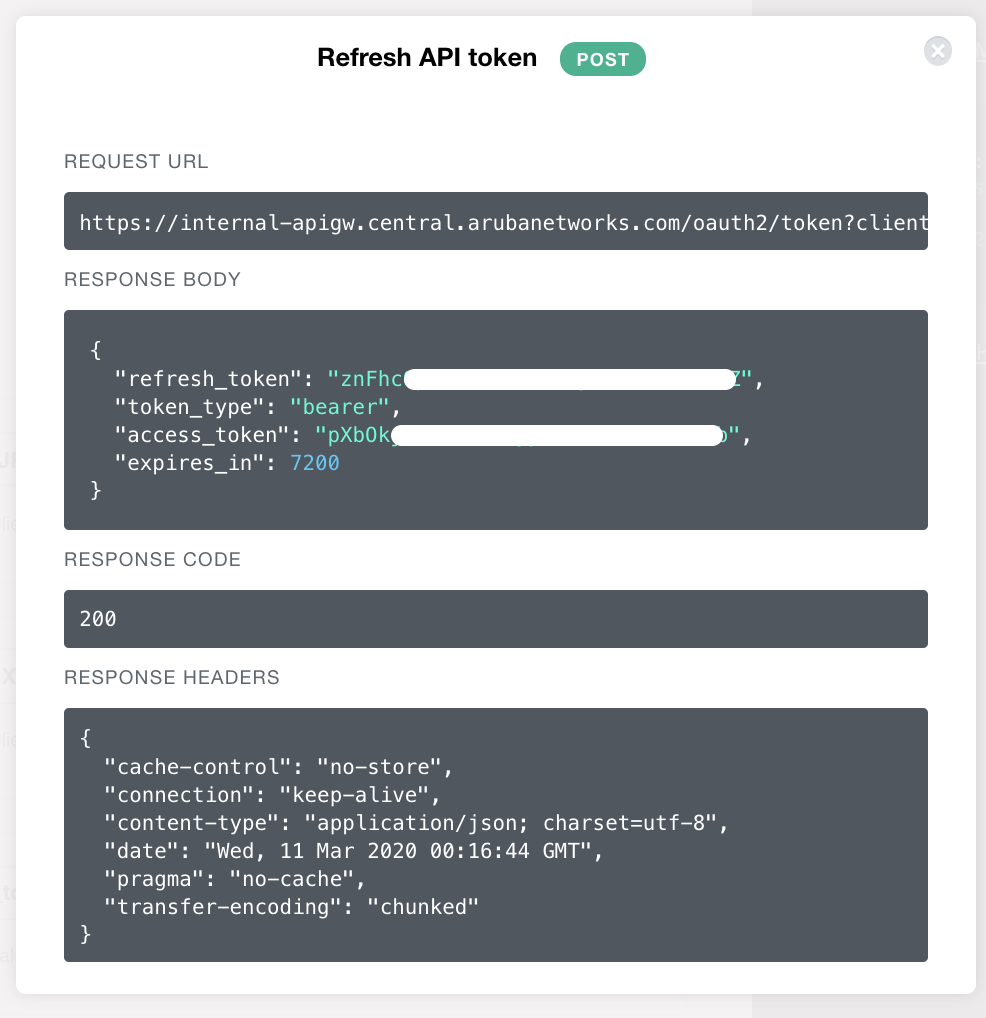Click the cache-control no-store header line
This screenshot has height=1018, width=986.
(x=278, y=767)
